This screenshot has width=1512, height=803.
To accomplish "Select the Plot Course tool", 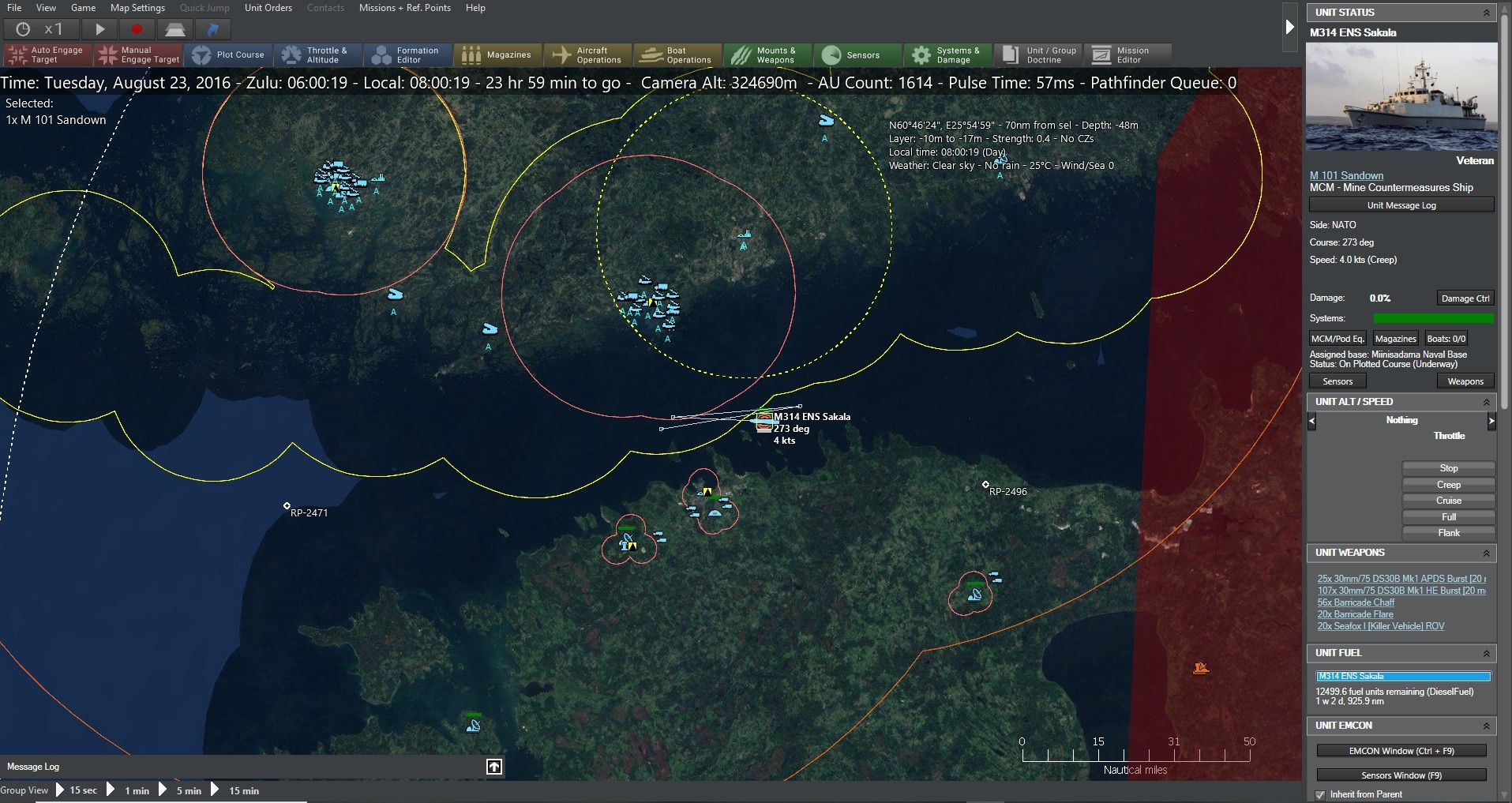I will click(x=229, y=54).
